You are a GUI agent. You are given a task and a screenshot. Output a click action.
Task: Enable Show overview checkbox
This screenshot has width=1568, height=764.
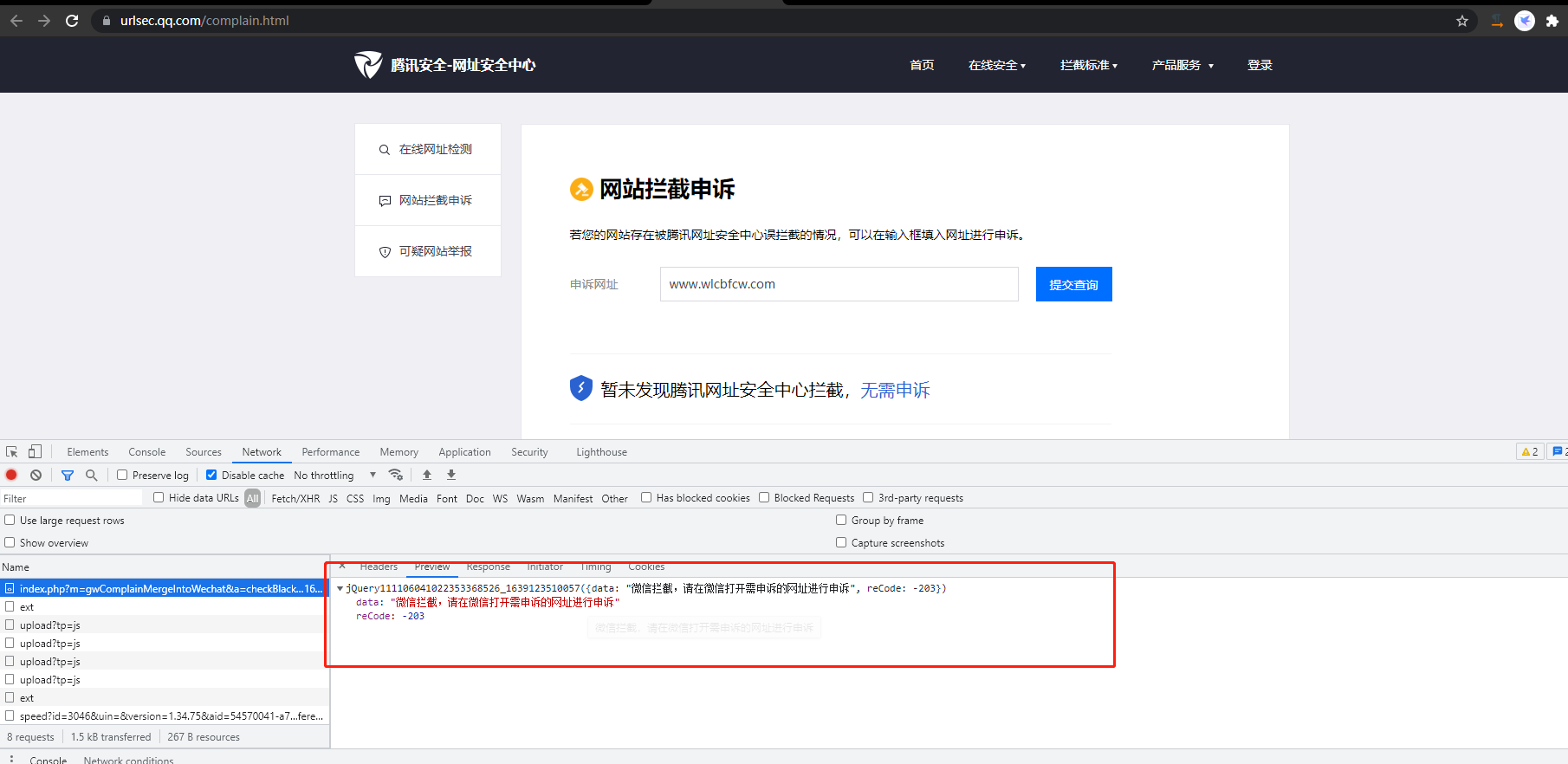(x=10, y=542)
